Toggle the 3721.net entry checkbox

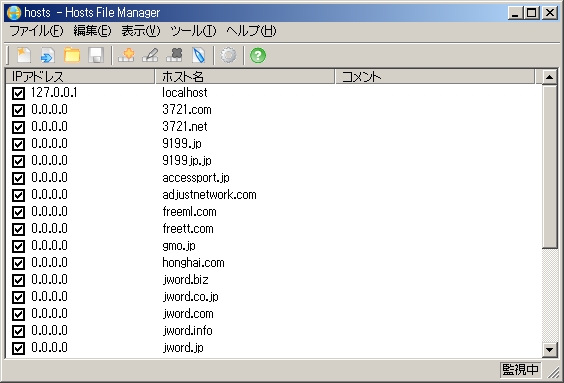click(x=18, y=127)
